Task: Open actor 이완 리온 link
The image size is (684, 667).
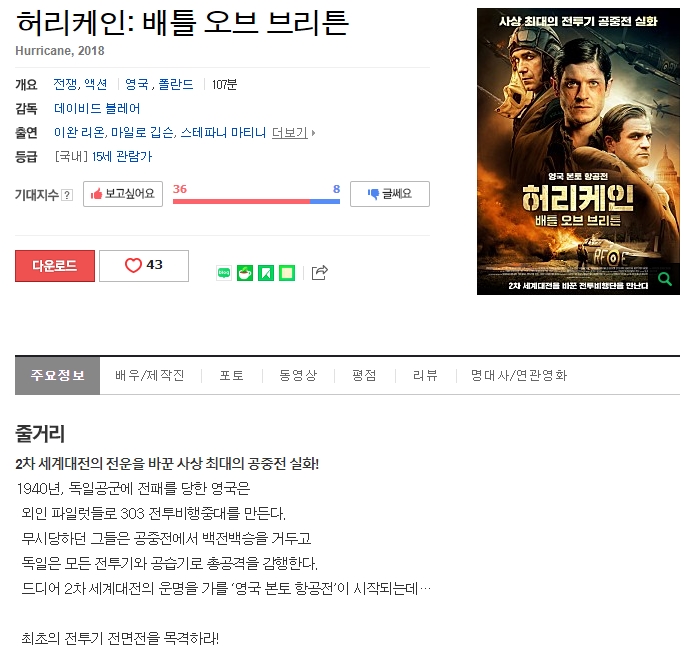Action: [x=79, y=132]
